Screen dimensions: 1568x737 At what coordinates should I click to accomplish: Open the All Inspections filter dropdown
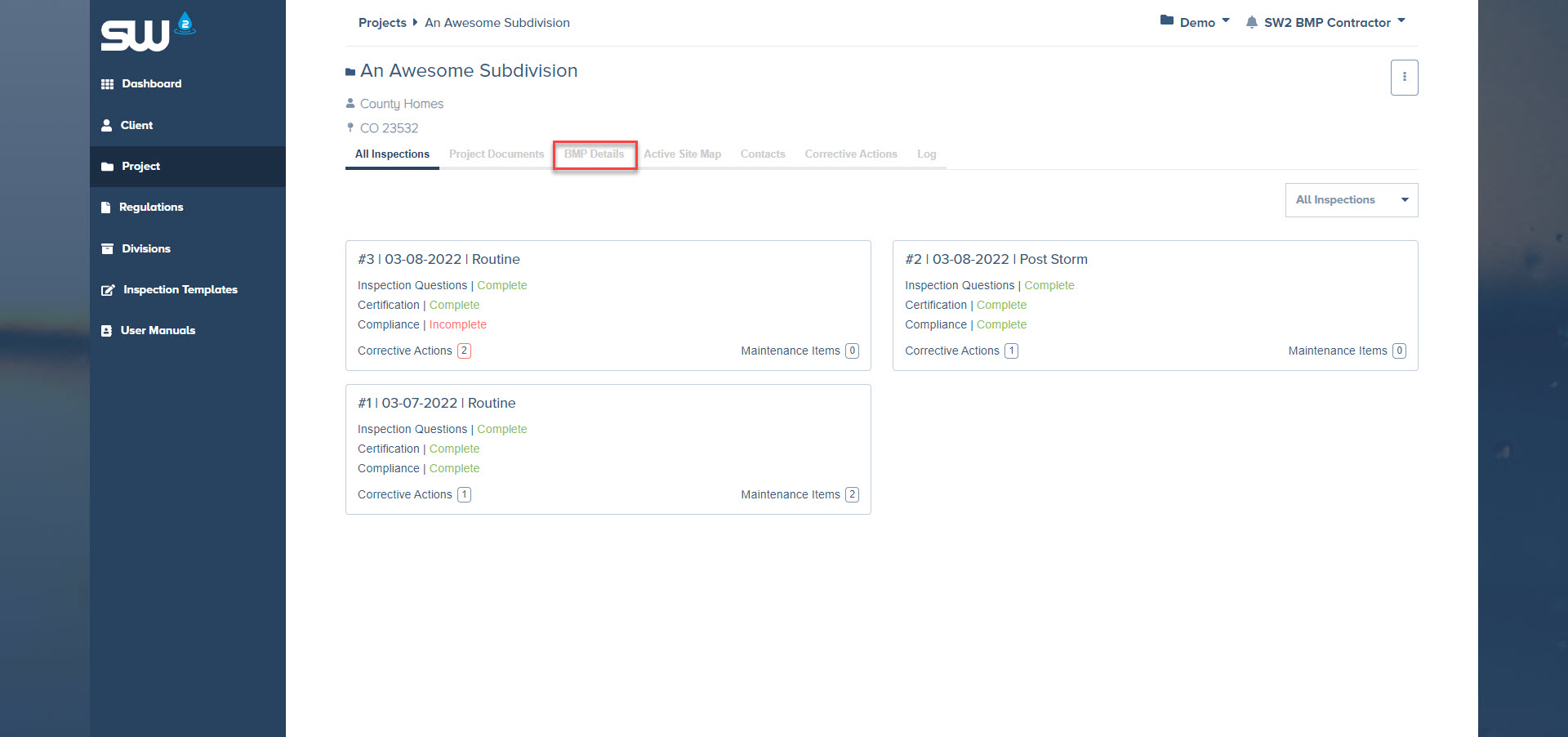point(1351,200)
